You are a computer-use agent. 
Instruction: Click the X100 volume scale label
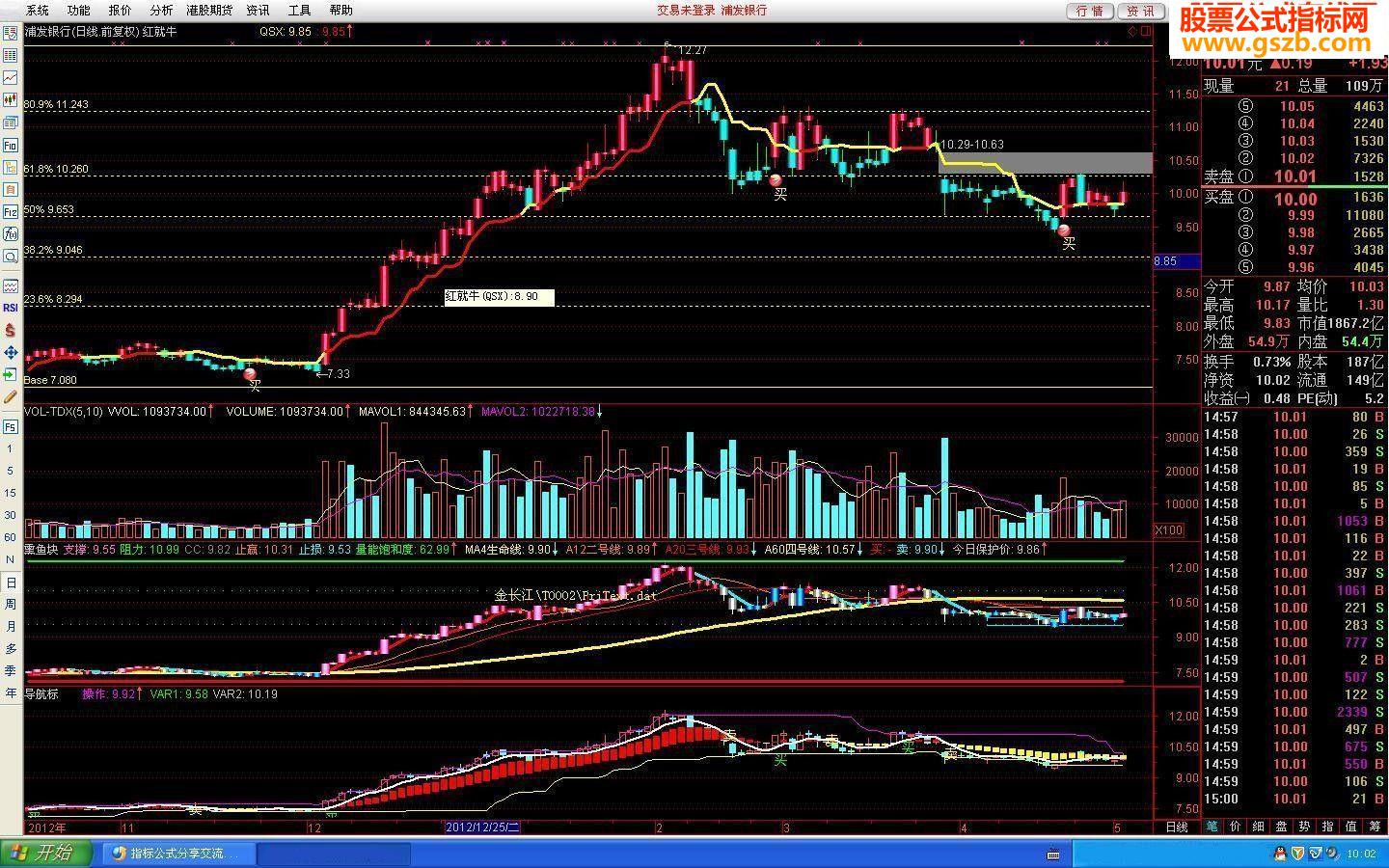1169,530
